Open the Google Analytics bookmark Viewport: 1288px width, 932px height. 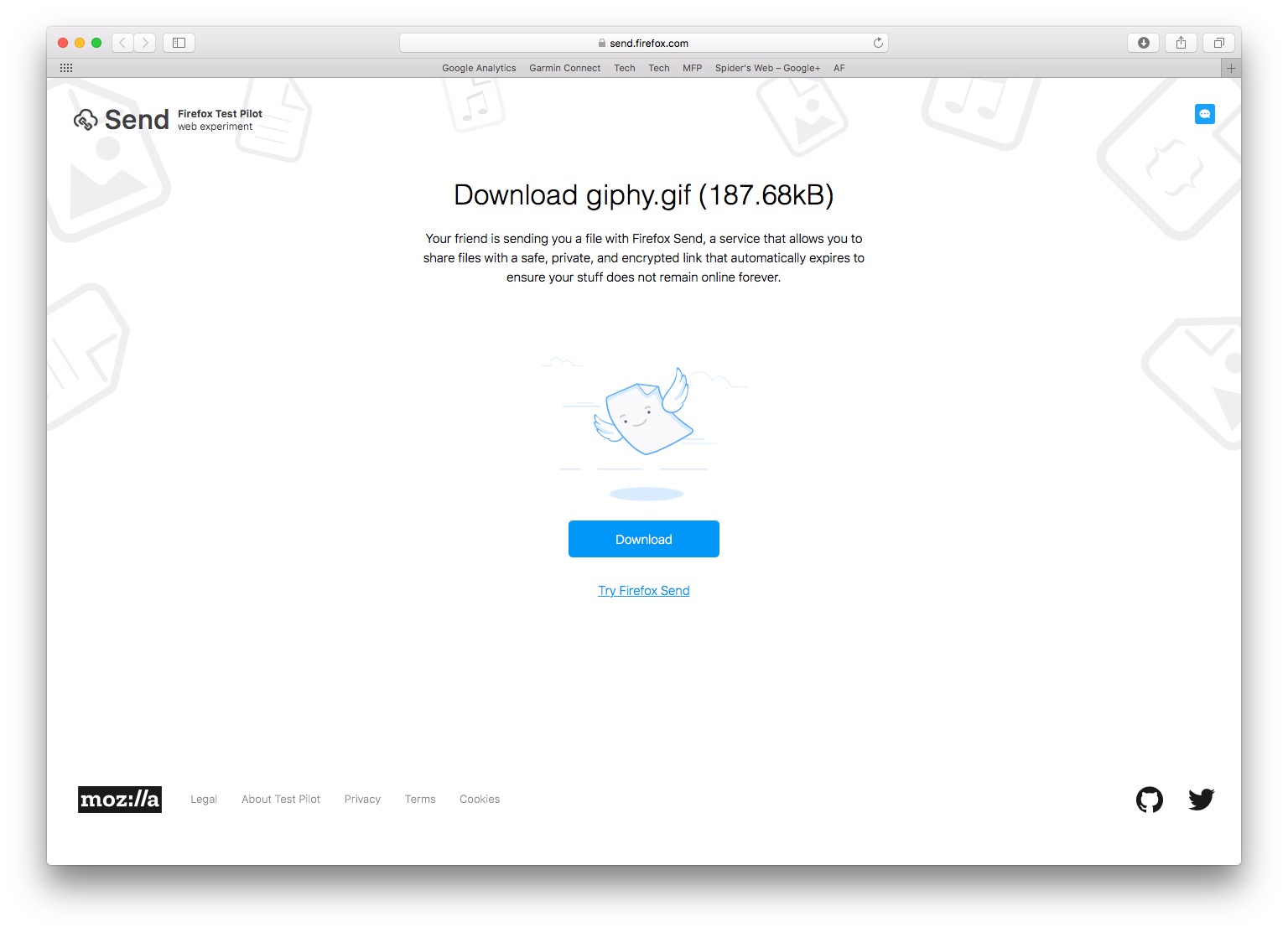479,68
